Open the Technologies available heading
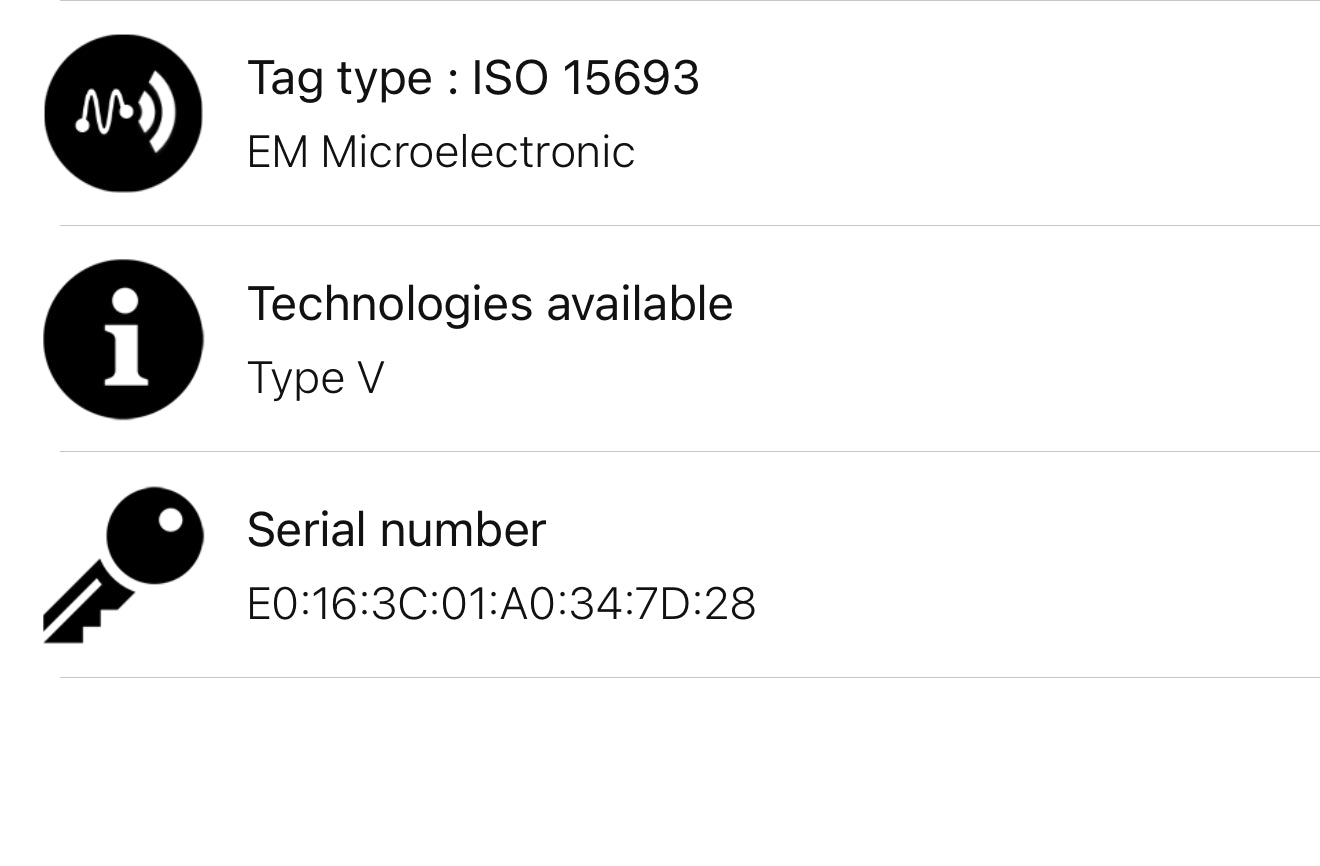1320x866 pixels. tap(490, 304)
